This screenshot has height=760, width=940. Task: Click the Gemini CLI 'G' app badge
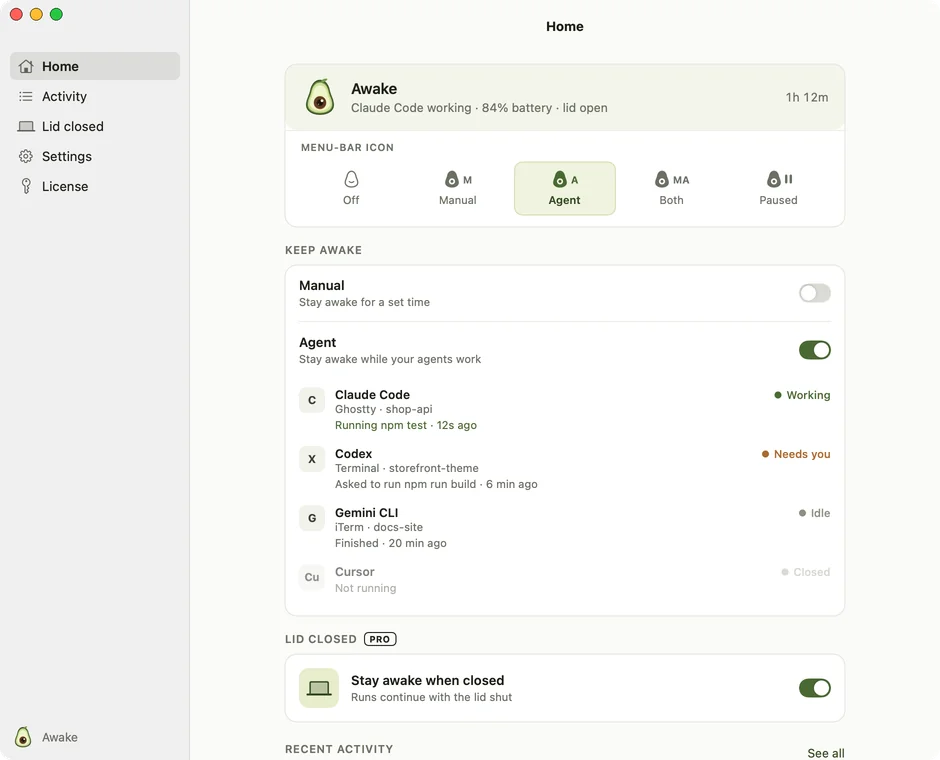[312, 518]
